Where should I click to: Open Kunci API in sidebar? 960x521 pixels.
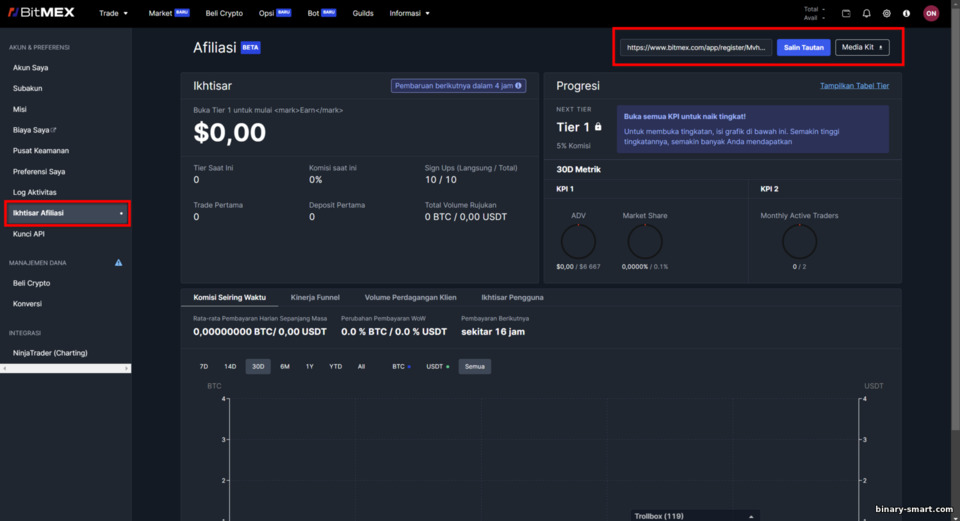point(29,234)
